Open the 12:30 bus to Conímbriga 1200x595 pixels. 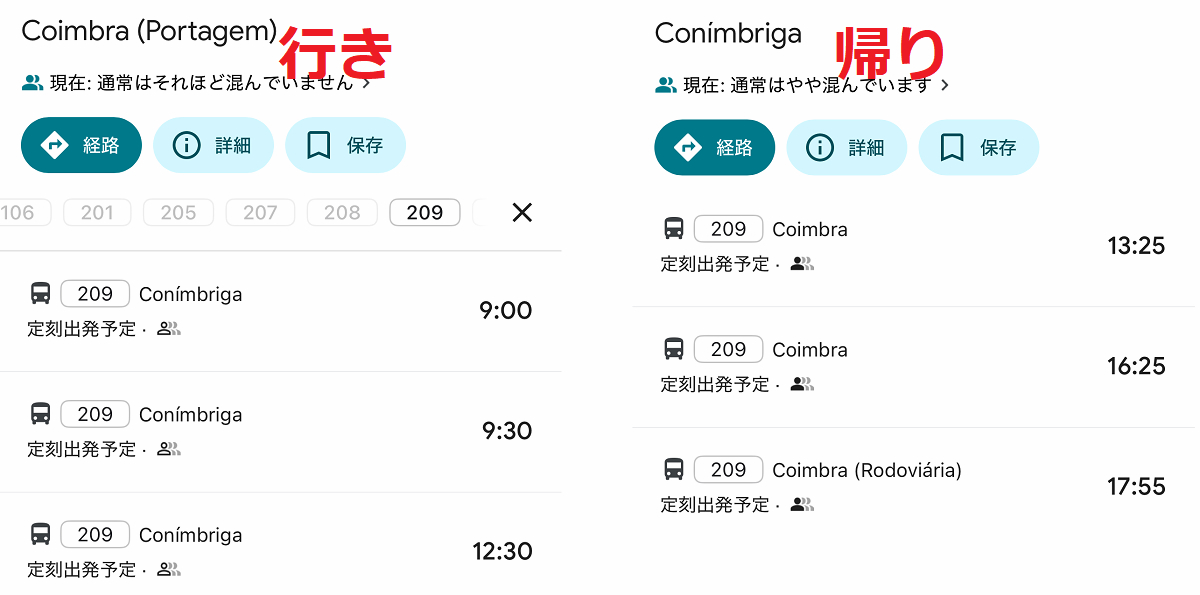280,551
